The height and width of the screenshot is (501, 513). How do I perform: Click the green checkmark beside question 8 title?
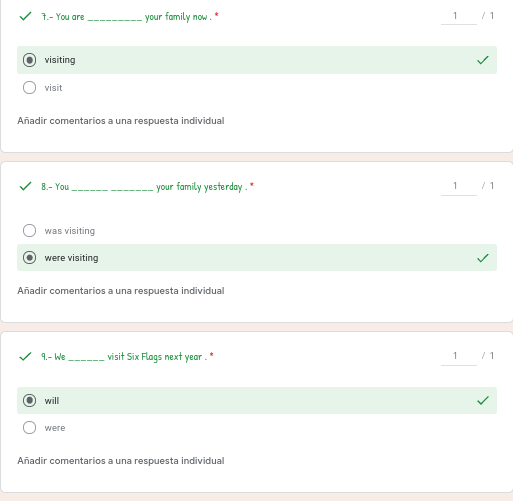(x=25, y=186)
